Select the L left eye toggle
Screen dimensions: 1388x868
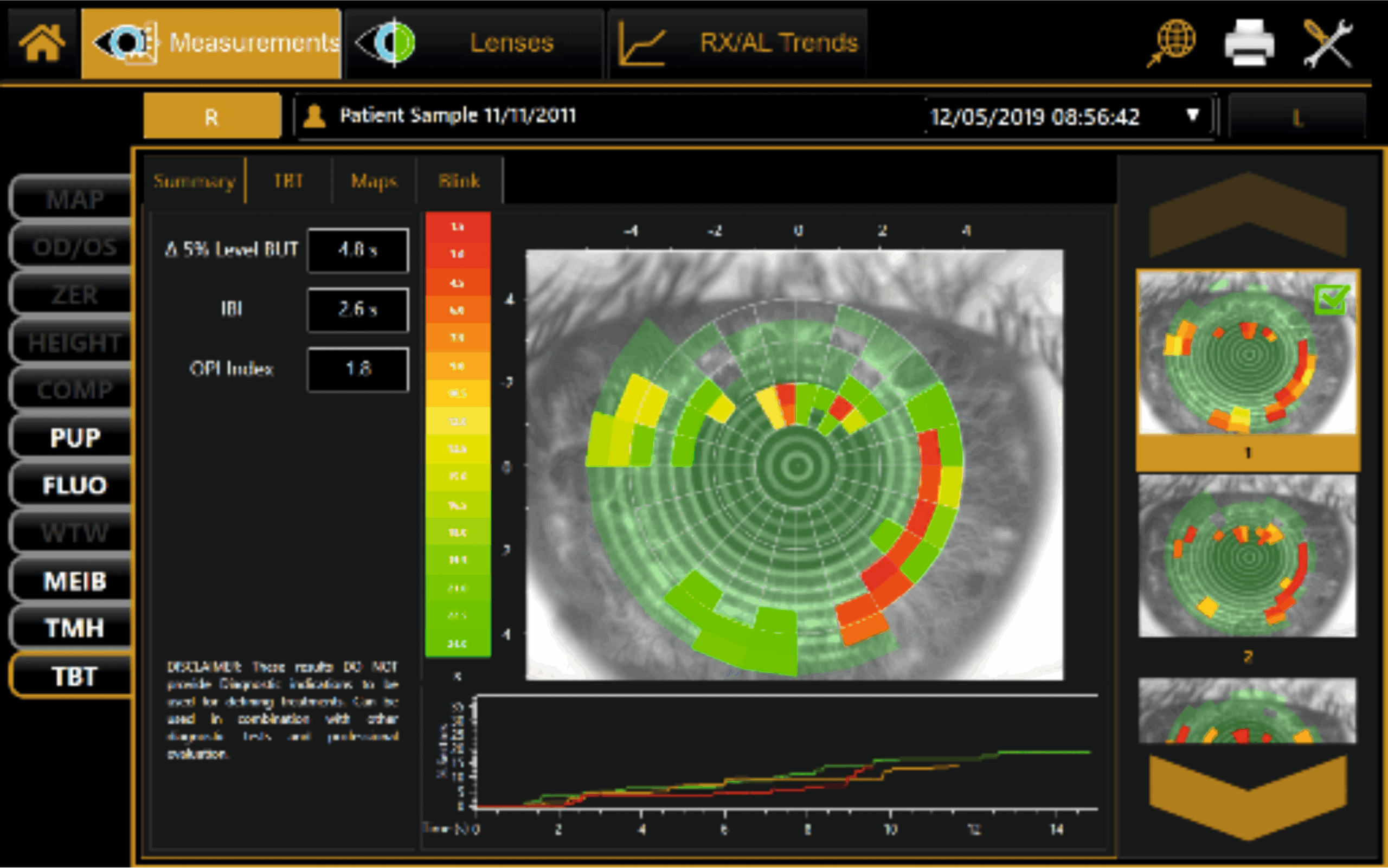(x=1296, y=118)
